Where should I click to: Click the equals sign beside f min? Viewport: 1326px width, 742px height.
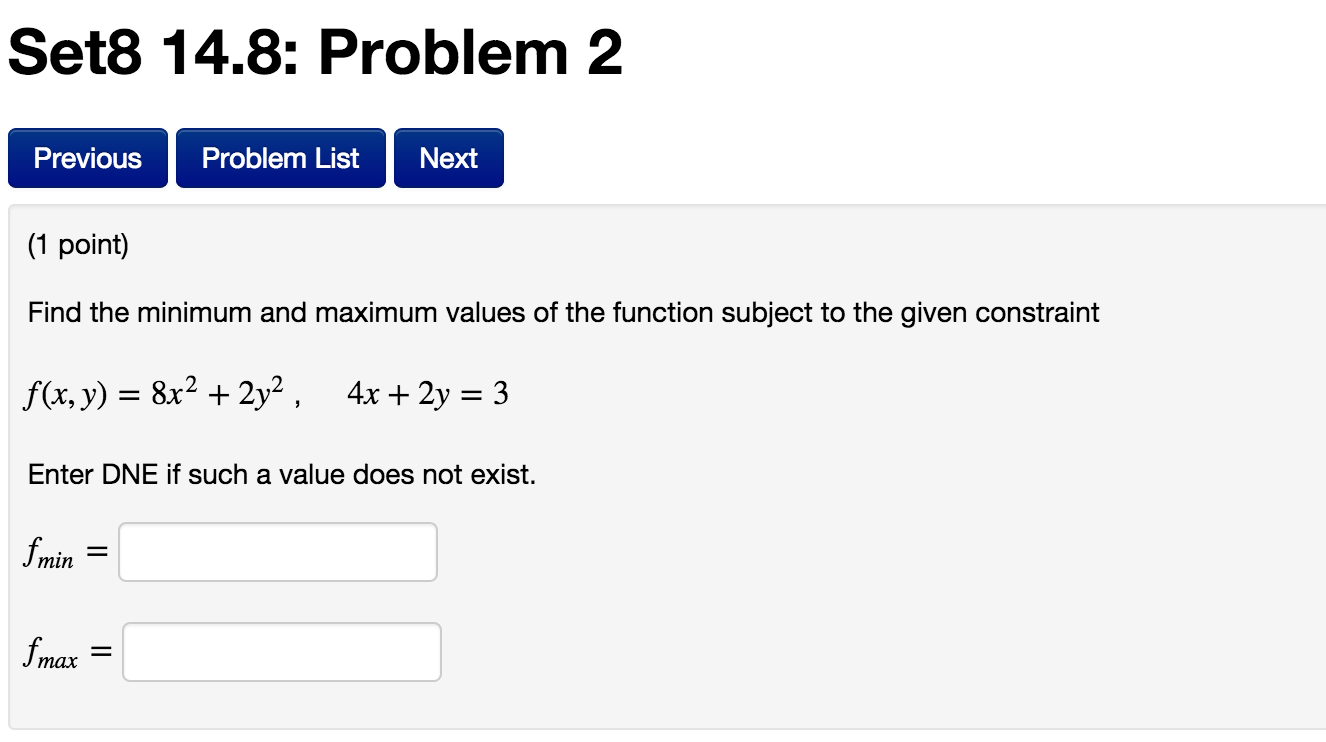coord(97,553)
